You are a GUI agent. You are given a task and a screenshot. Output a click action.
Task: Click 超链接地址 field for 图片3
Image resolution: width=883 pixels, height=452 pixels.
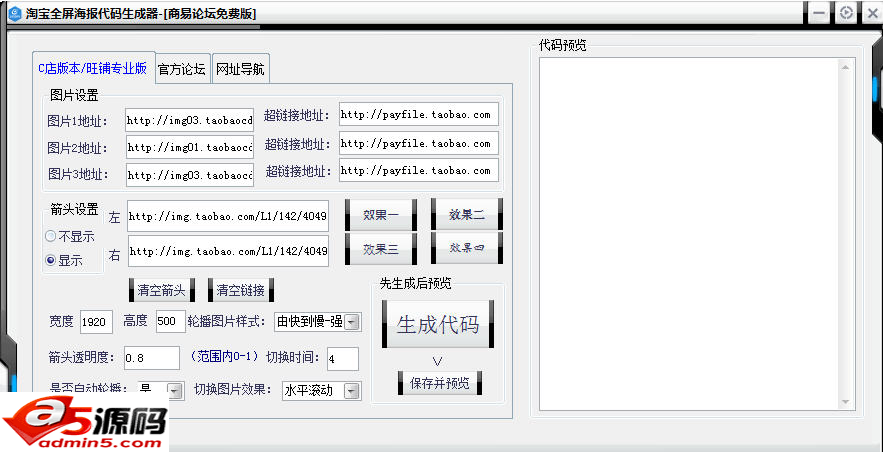point(419,171)
